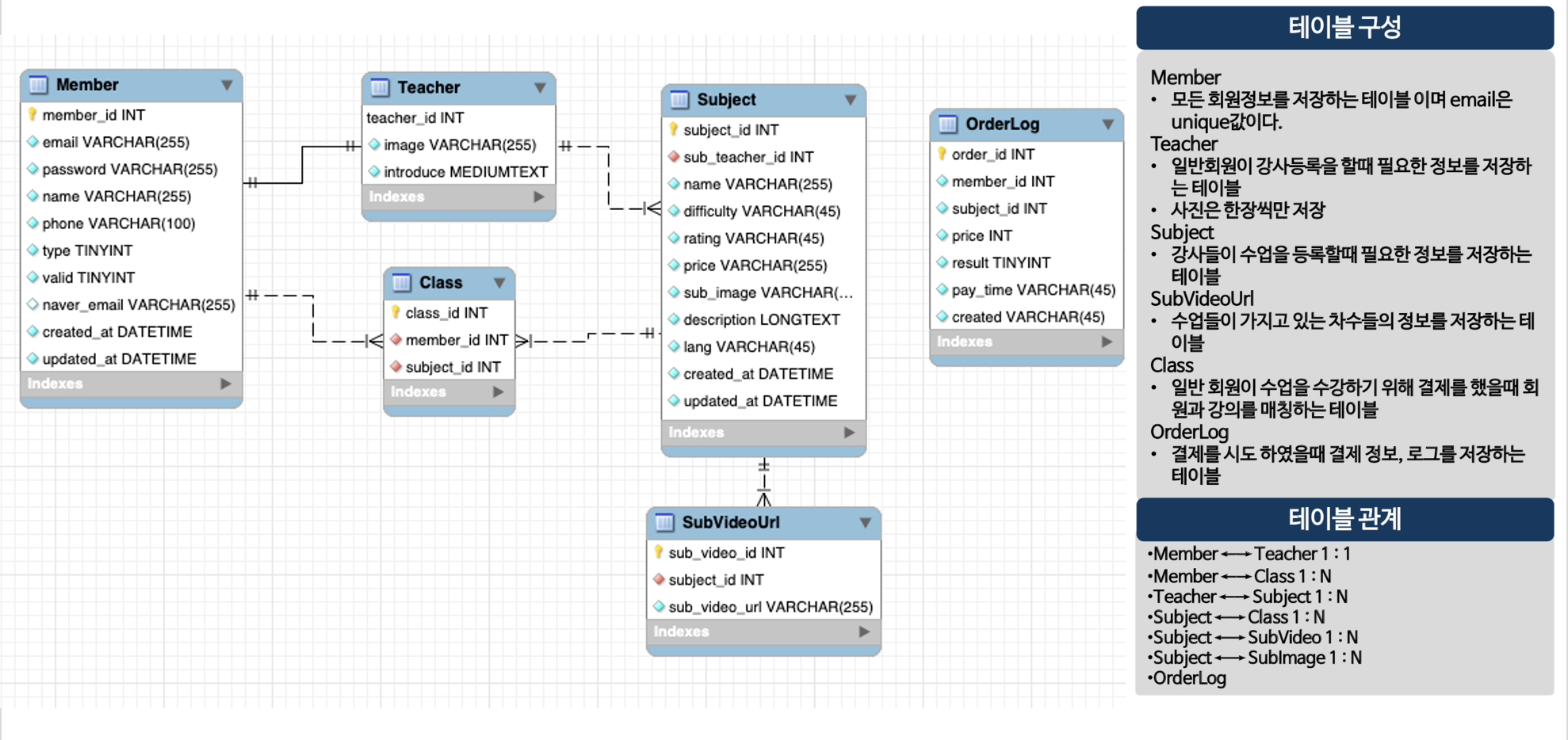
Task: Click the table icon in the Teacher header
Action: click(x=381, y=88)
